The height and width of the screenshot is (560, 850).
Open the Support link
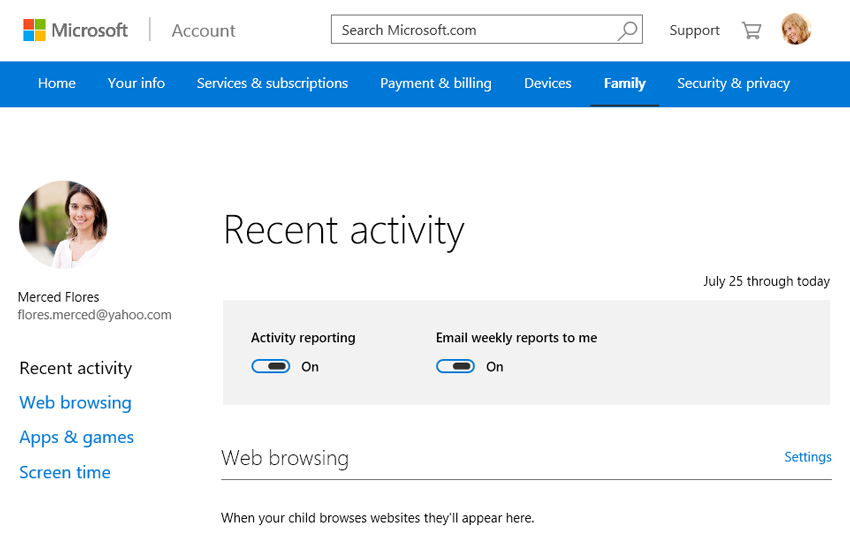[694, 30]
